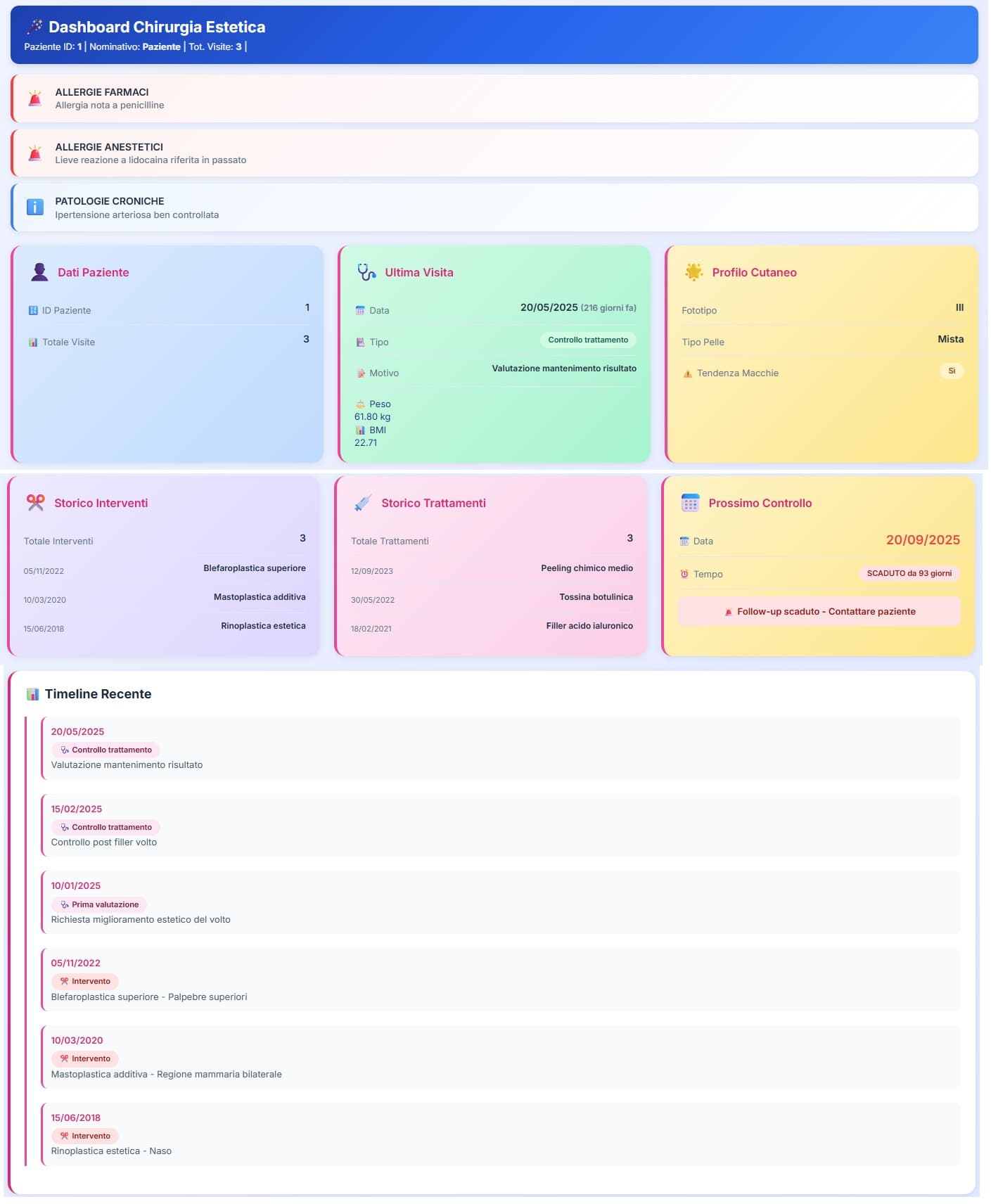Click the 61.80 kg weight value

click(x=372, y=417)
